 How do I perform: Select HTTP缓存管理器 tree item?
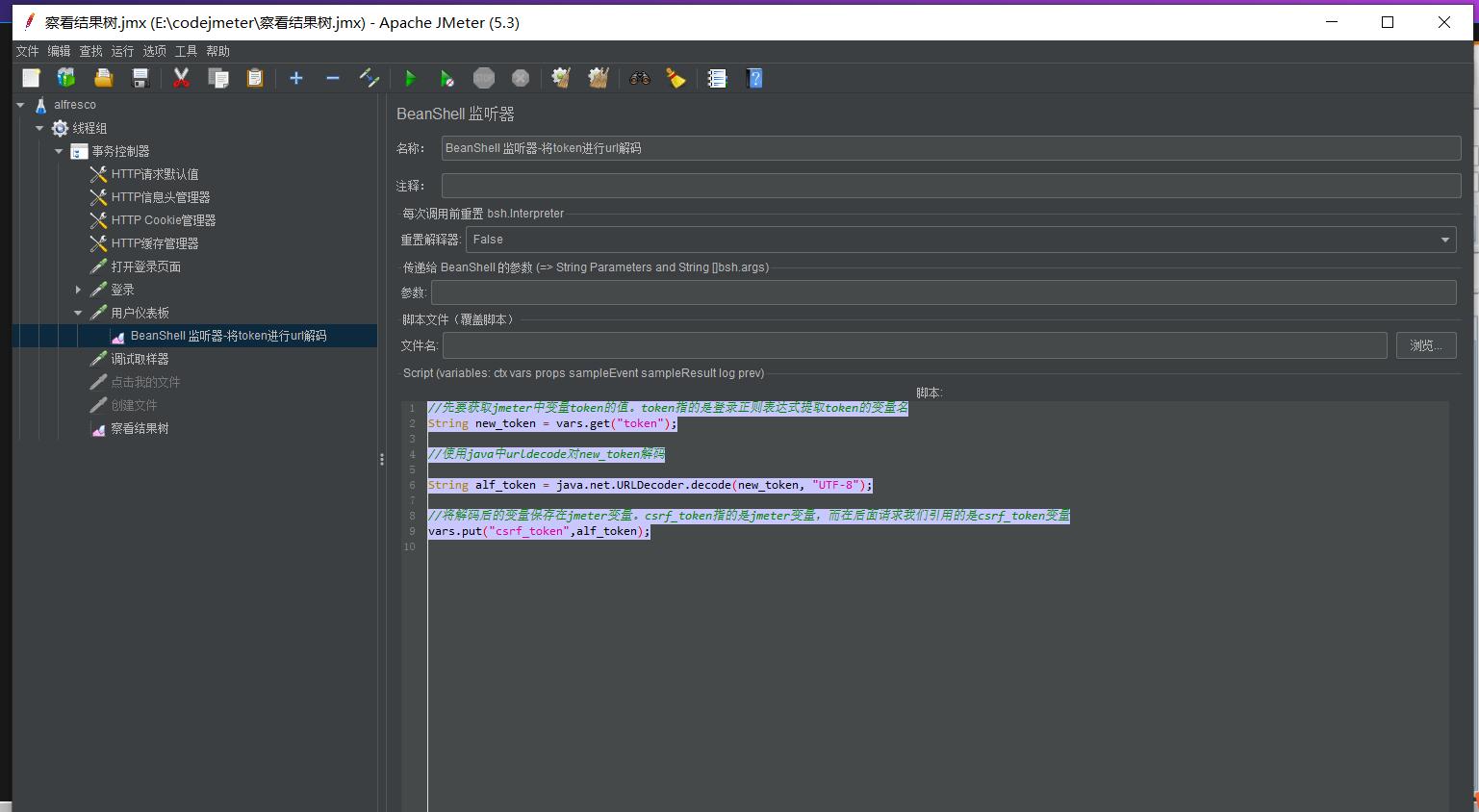click(x=154, y=243)
